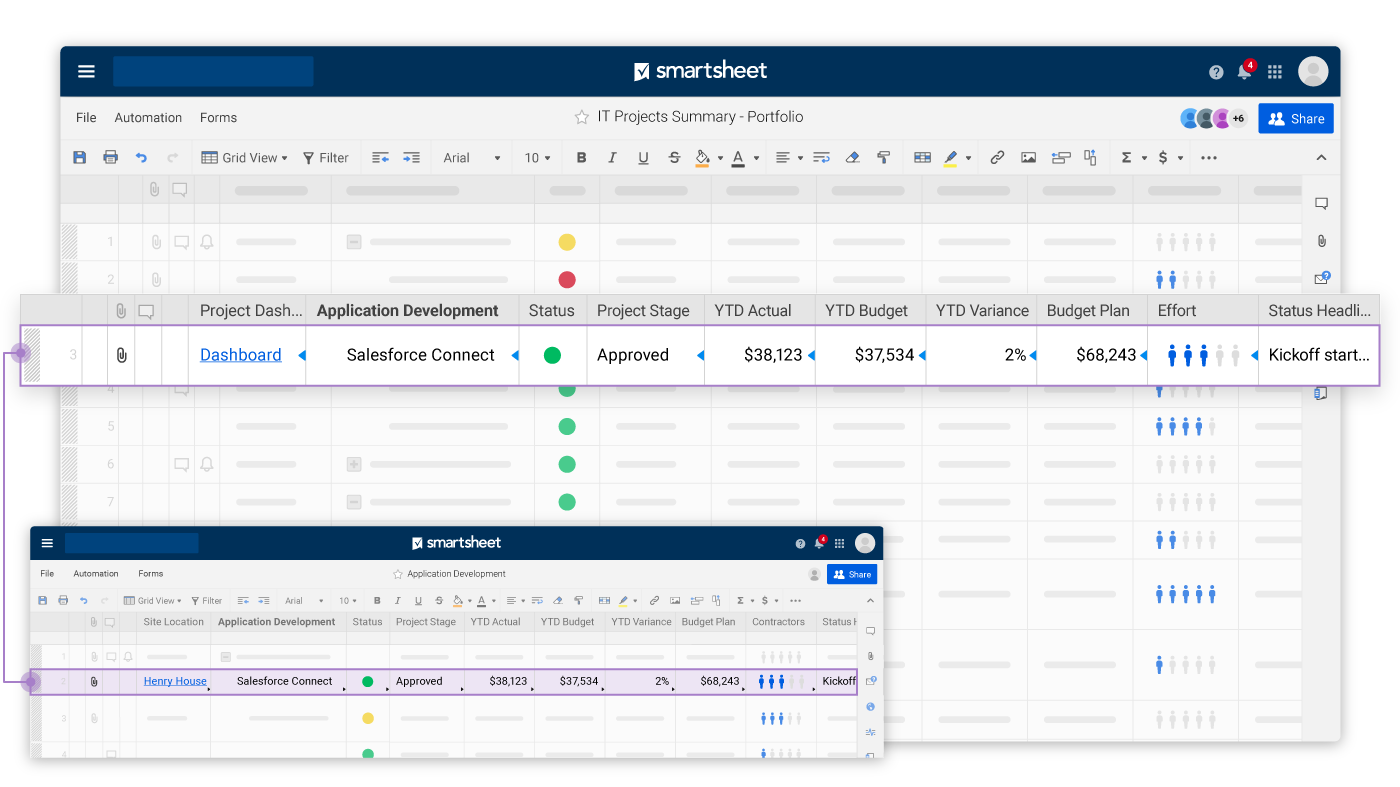Open Grid View dropdown in Application Development window
This screenshot has height=787, width=1400.
tap(153, 601)
